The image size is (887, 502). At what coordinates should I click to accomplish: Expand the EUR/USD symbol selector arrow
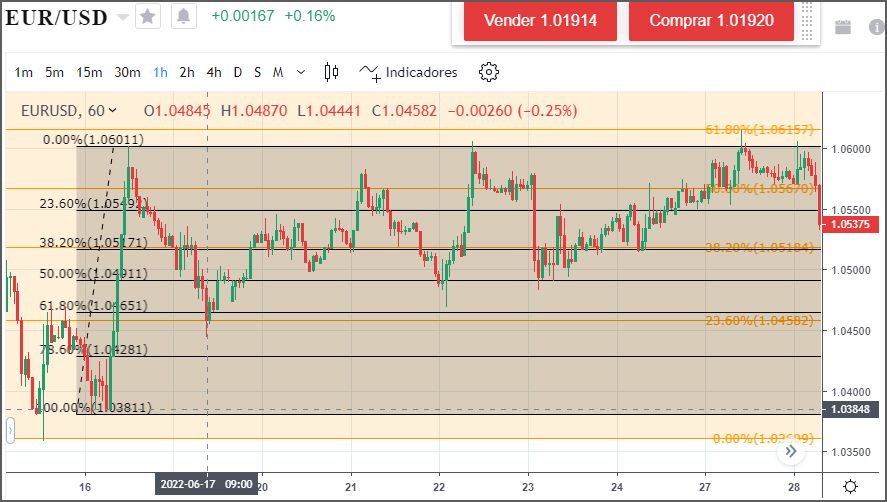(x=122, y=17)
